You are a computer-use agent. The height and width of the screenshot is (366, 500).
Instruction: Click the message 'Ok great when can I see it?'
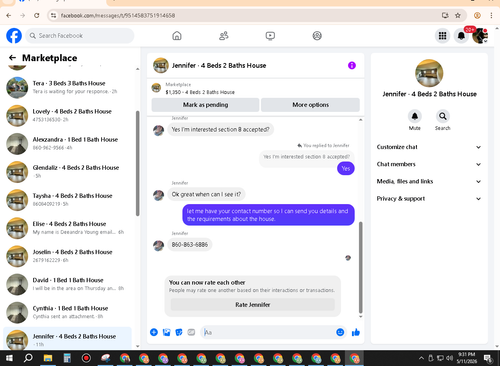[x=206, y=194]
